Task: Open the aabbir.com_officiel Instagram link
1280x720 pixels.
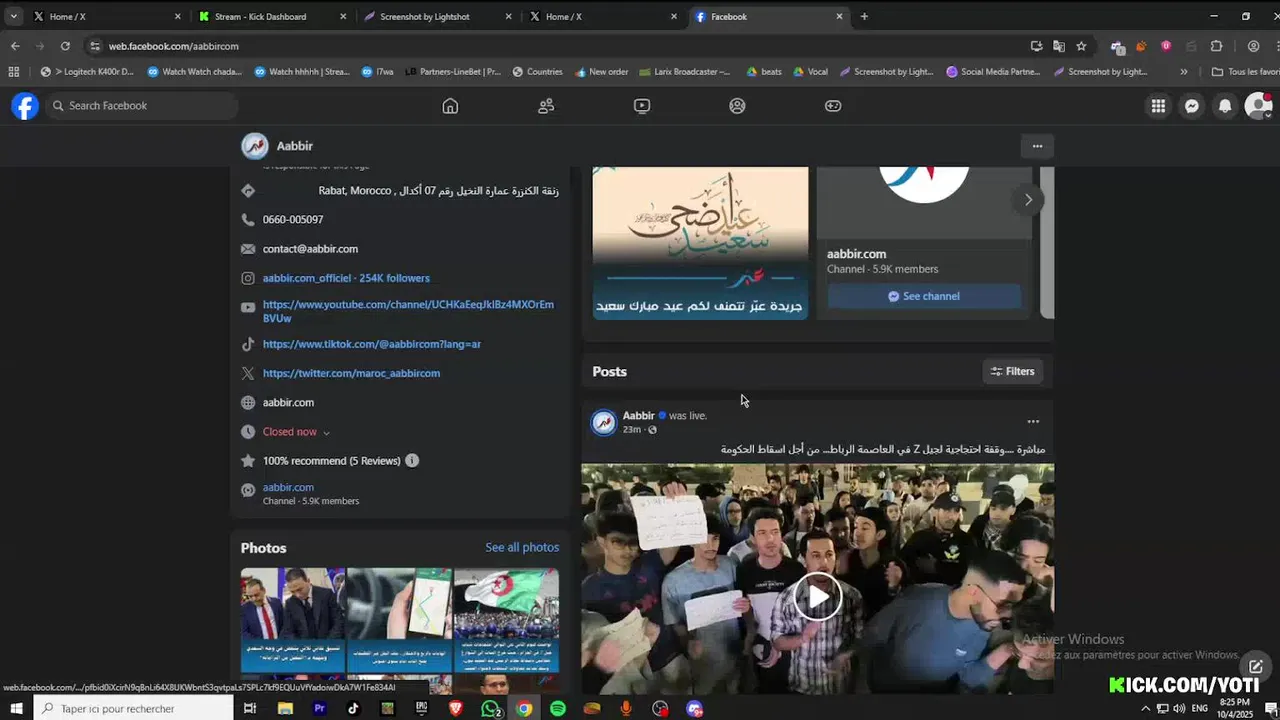Action: coord(346,278)
